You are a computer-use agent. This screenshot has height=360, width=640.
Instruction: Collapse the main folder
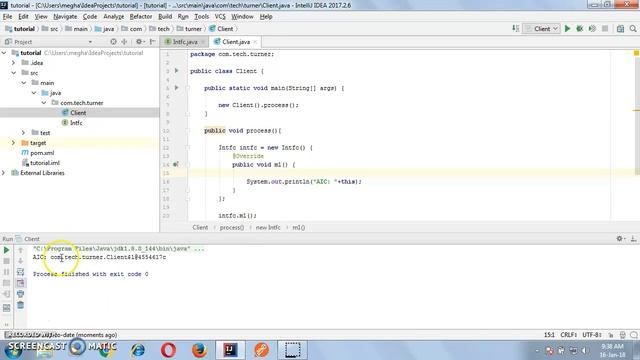(x=24, y=83)
